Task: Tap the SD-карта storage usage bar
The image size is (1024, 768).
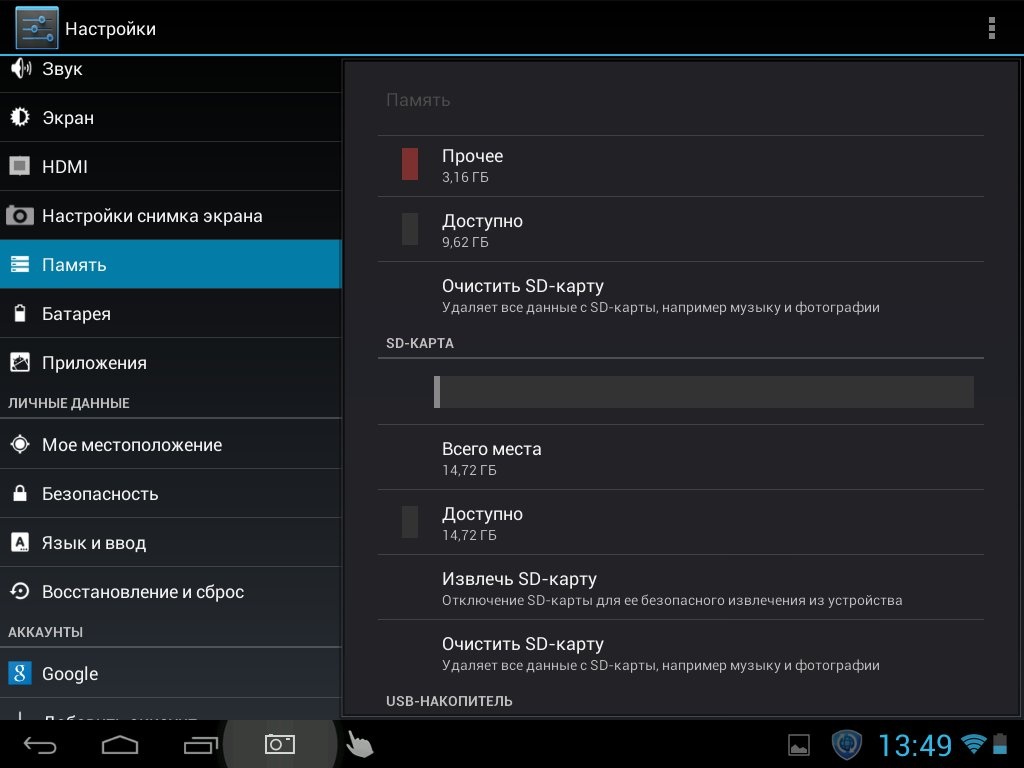Action: [x=703, y=392]
